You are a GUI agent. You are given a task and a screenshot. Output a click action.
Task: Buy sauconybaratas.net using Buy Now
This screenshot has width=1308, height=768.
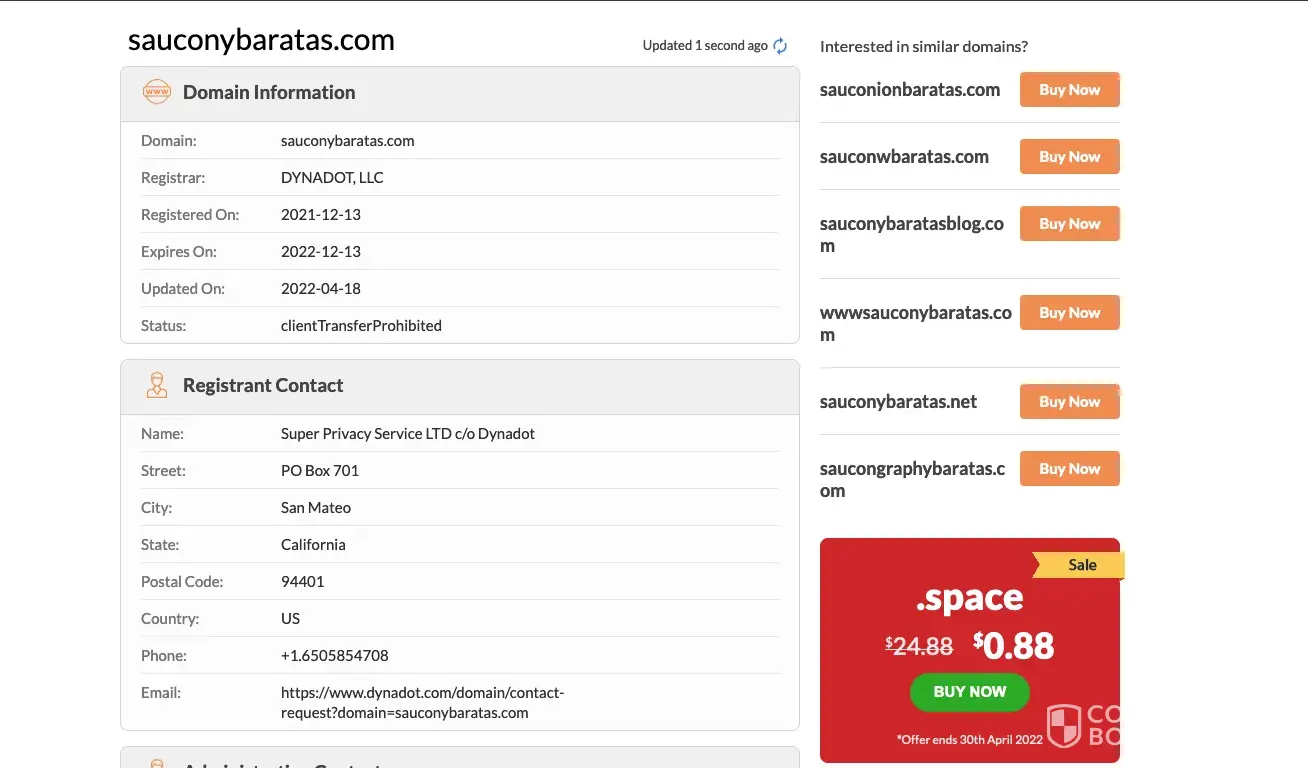tap(1069, 402)
